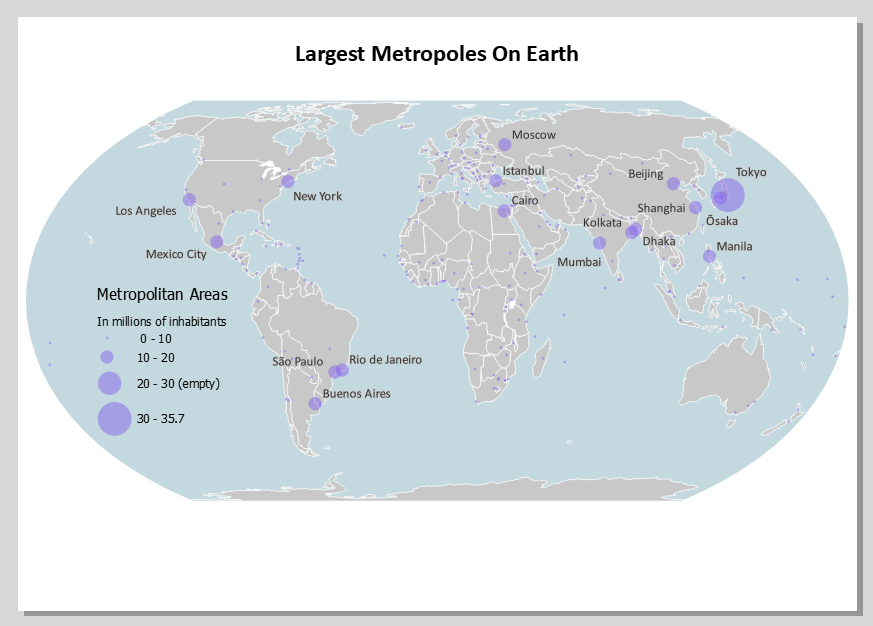Click the "Manila" city label
The height and width of the screenshot is (626, 873).
(734, 246)
